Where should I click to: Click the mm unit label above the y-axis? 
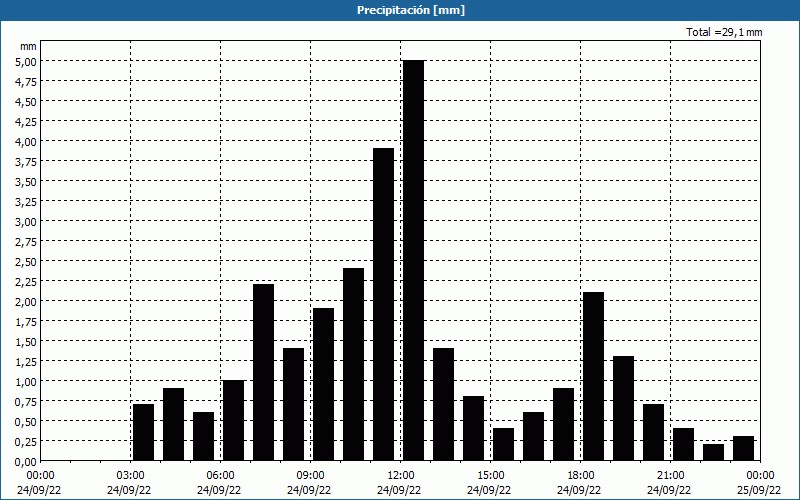[28, 46]
